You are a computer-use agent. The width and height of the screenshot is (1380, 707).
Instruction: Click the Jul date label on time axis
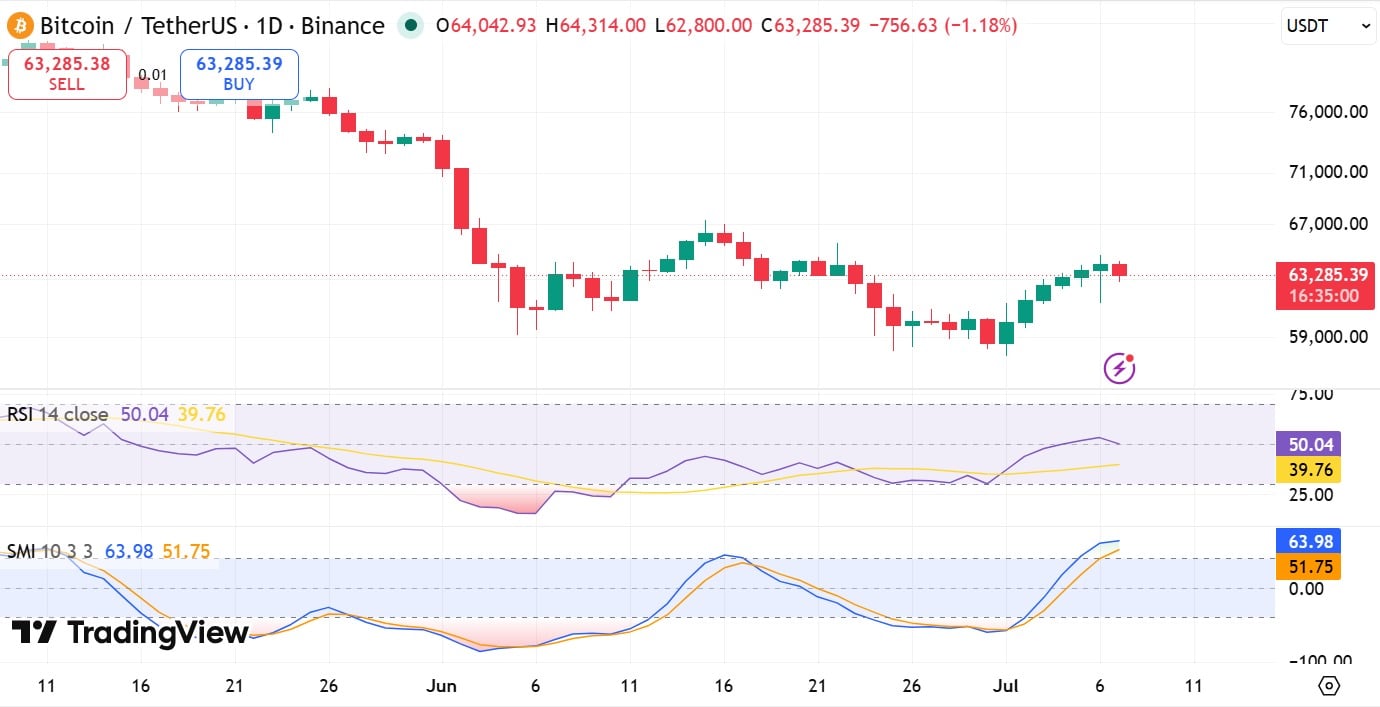point(1006,686)
